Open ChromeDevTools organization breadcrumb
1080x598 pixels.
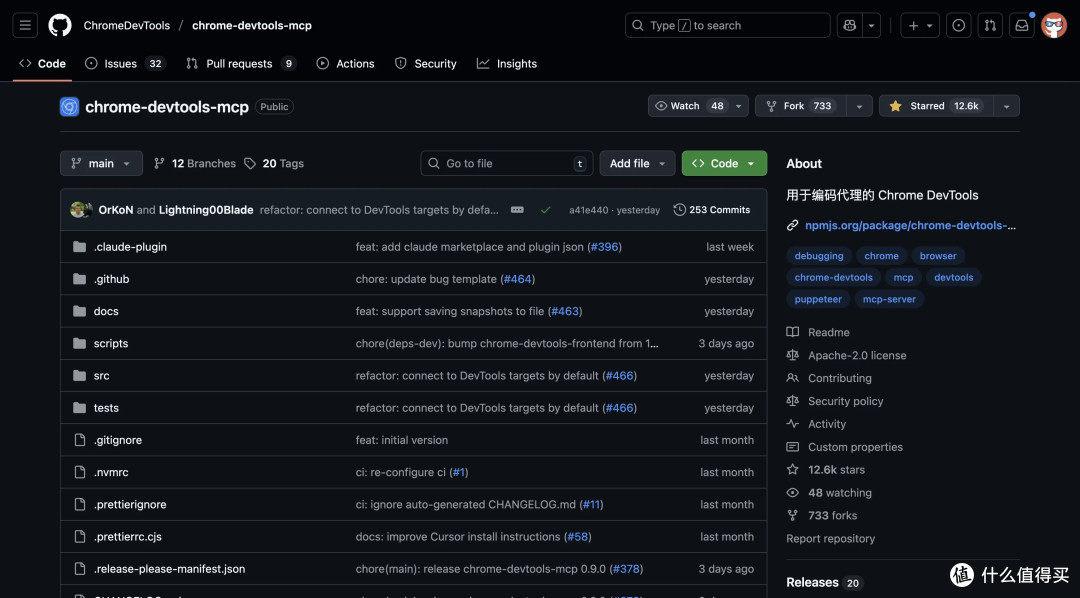[x=127, y=25]
